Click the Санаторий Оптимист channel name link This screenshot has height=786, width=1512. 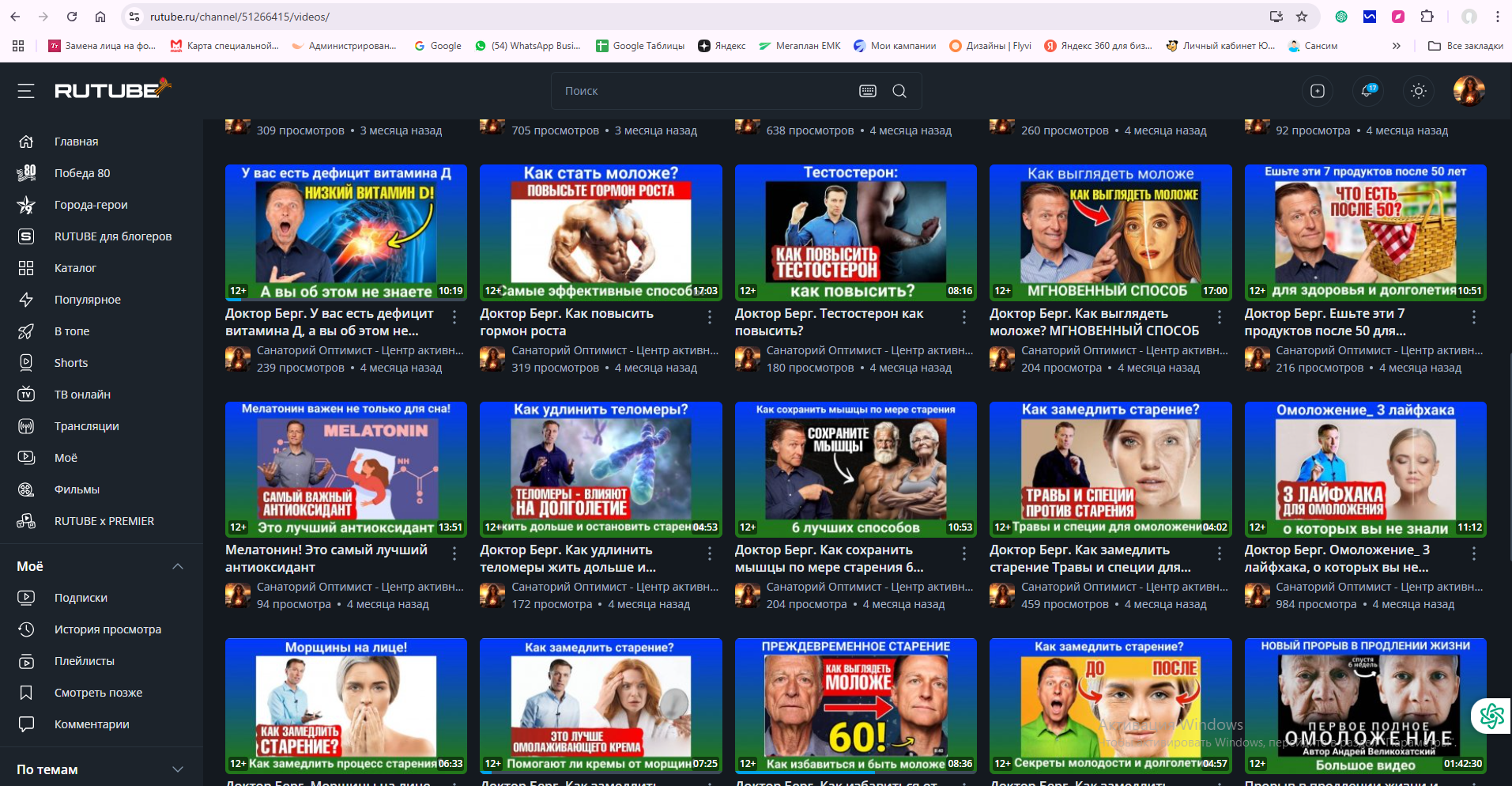(360, 350)
